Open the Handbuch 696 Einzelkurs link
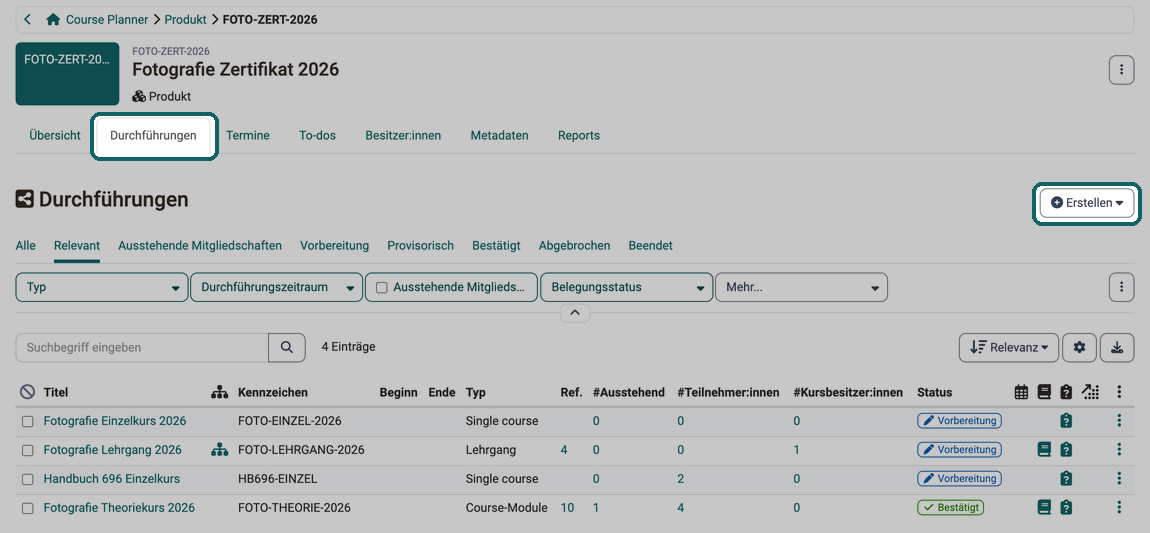1150x533 pixels. click(111, 479)
